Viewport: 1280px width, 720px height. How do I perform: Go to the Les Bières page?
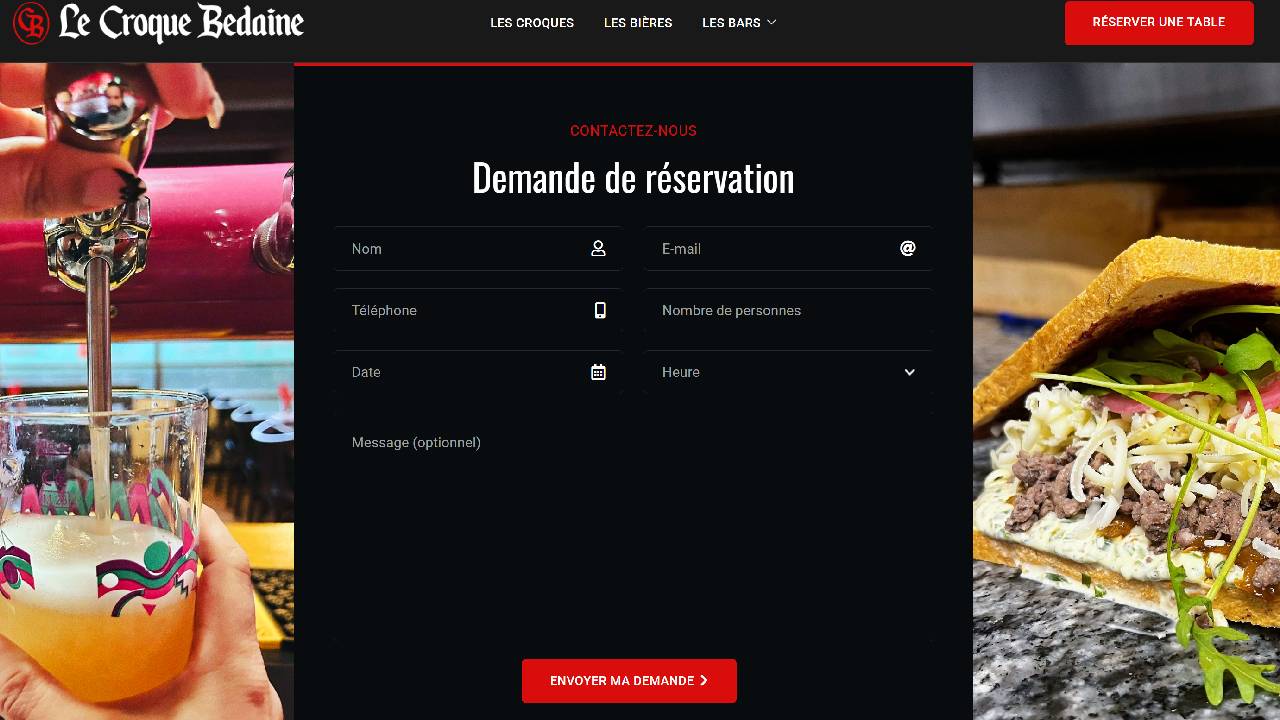[x=638, y=23]
